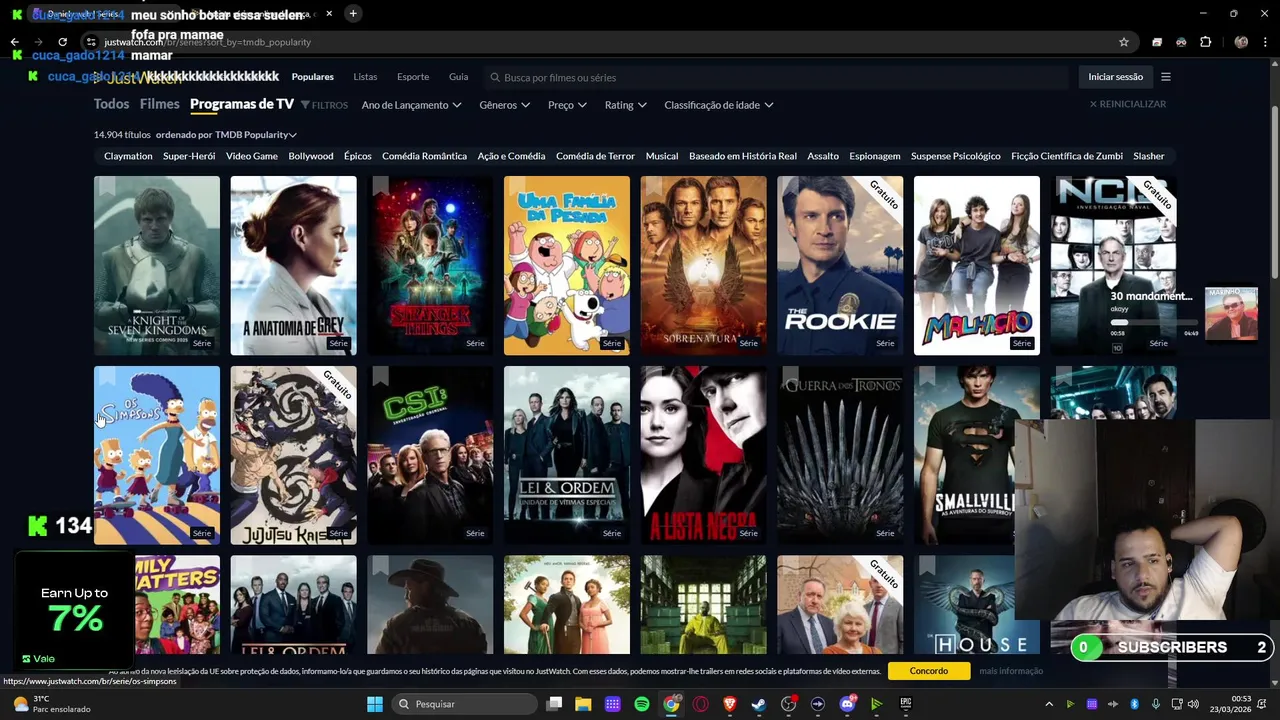The width and height of the screenshot is (1280, 720).
Task: Open Bluetooth from the system tray
Action: 1135,704
